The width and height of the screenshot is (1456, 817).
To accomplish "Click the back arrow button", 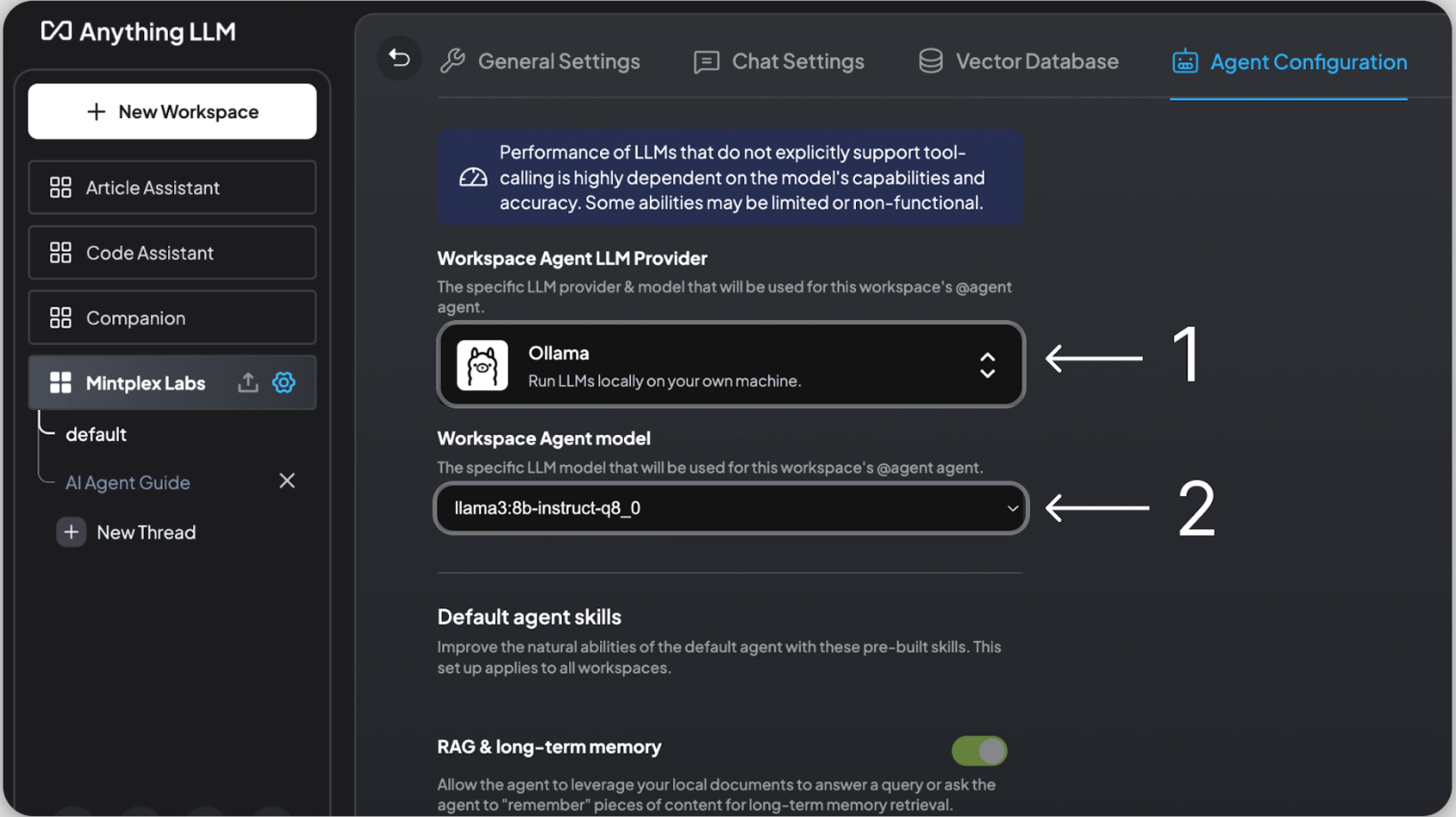I will tap(399, 59).
